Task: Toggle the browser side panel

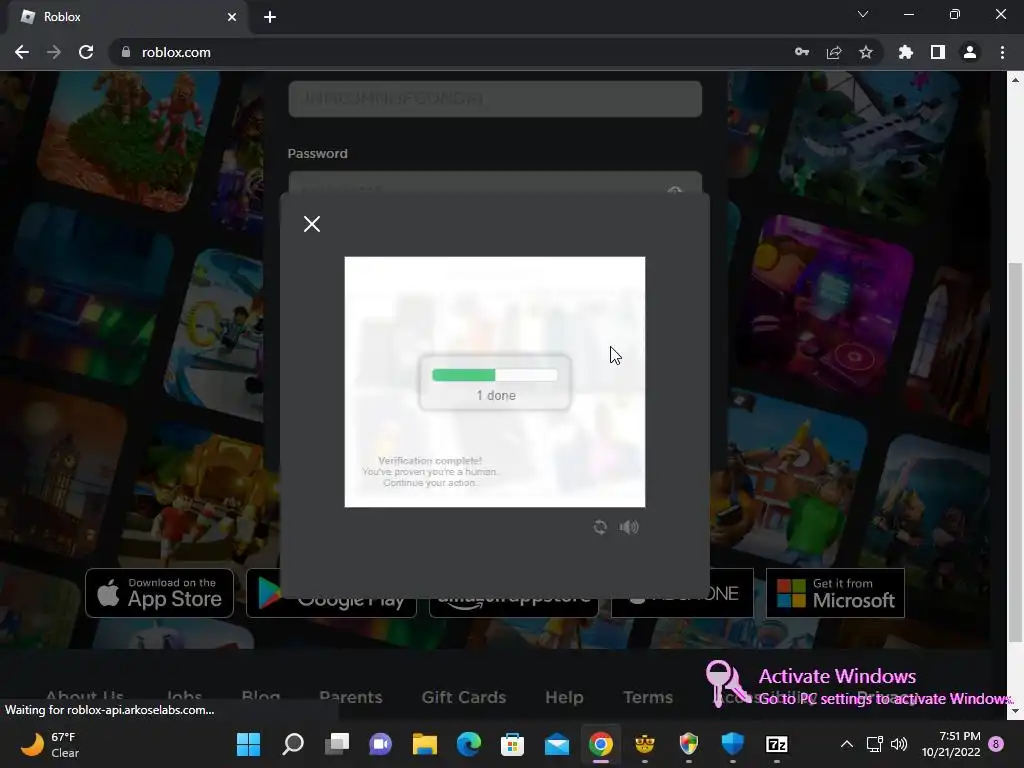Action: tap(938, 52)
